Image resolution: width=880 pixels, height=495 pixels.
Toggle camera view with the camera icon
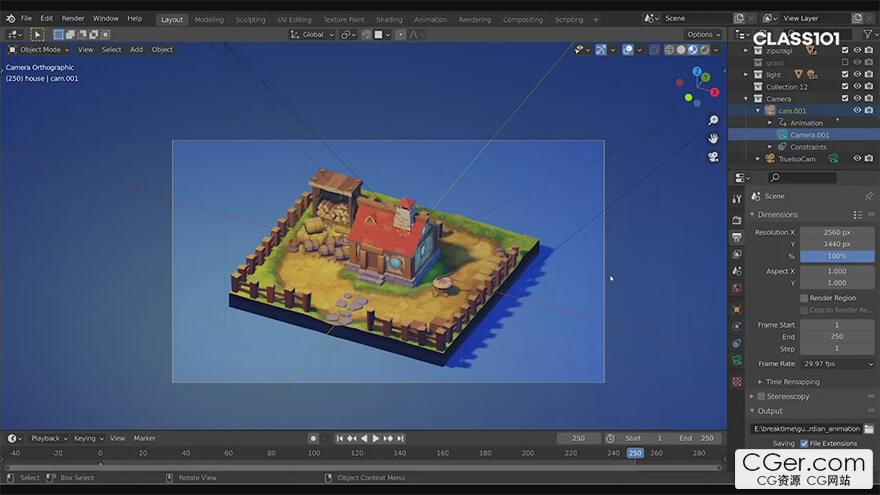coord(713,156)
